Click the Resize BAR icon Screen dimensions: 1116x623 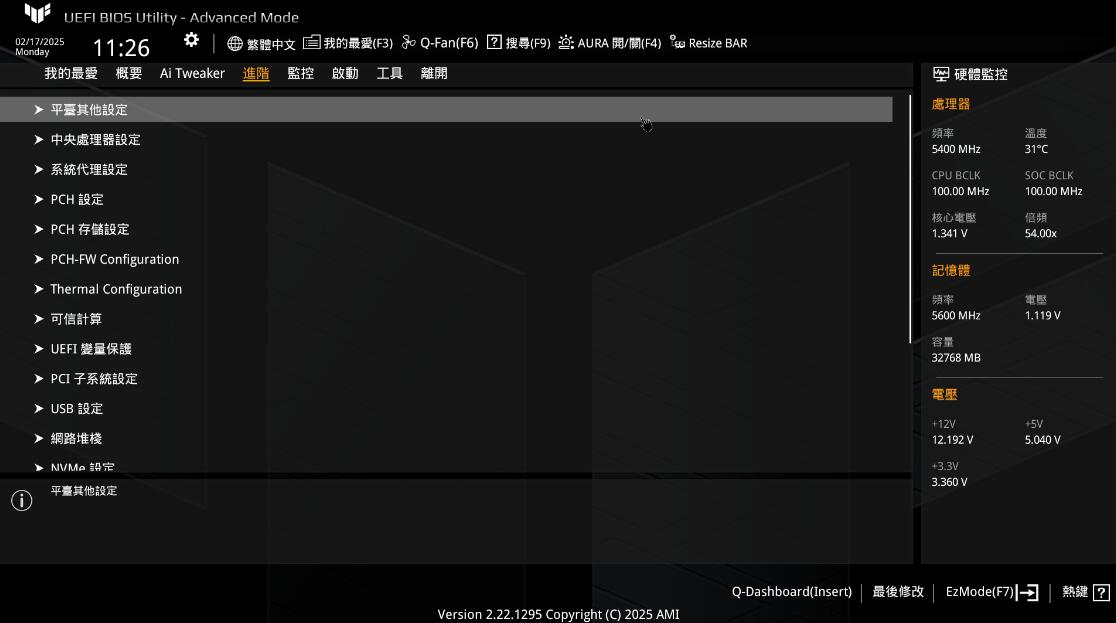click(679, 43)
